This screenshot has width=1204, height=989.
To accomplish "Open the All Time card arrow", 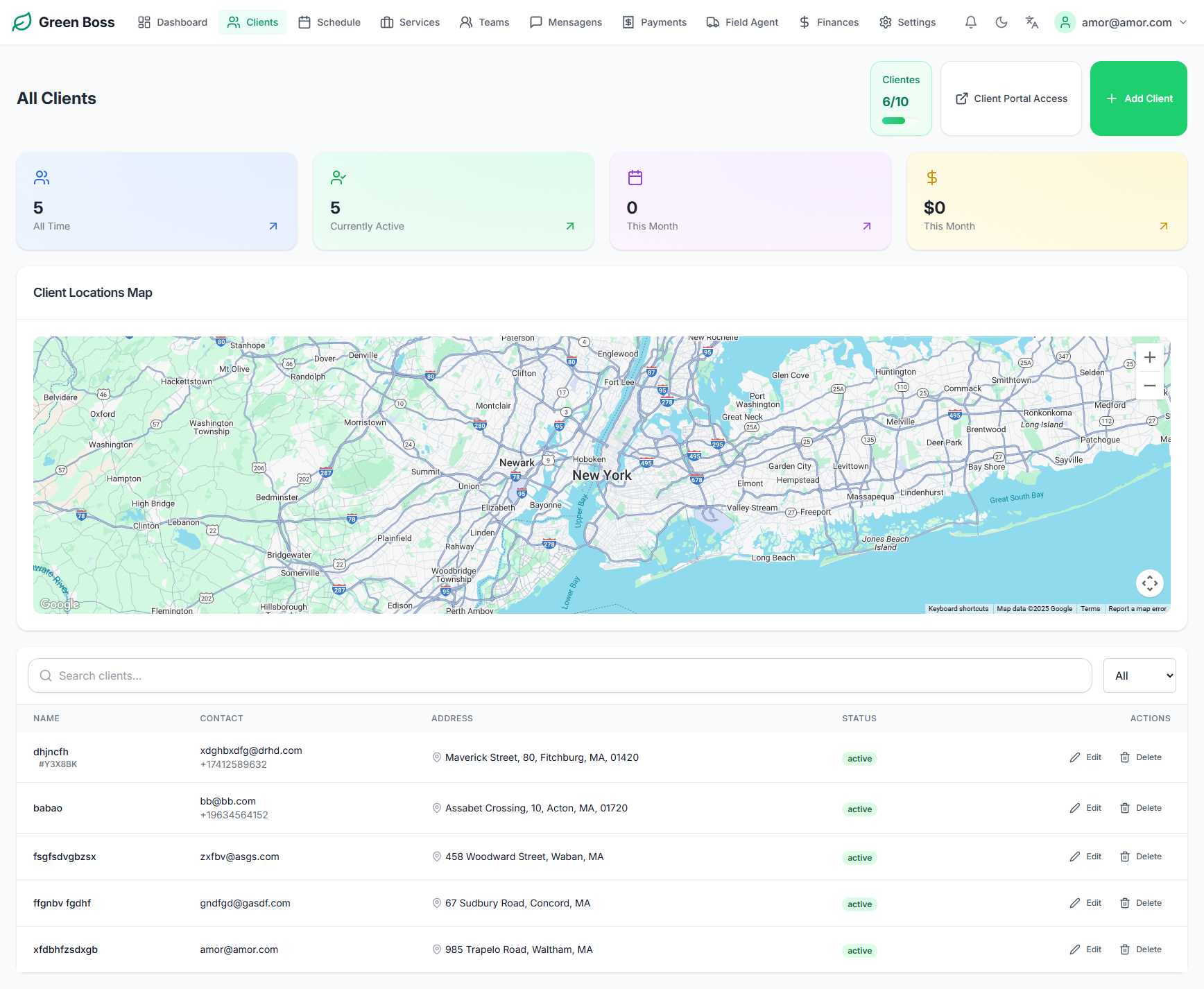I will click(x=273, y=226).
